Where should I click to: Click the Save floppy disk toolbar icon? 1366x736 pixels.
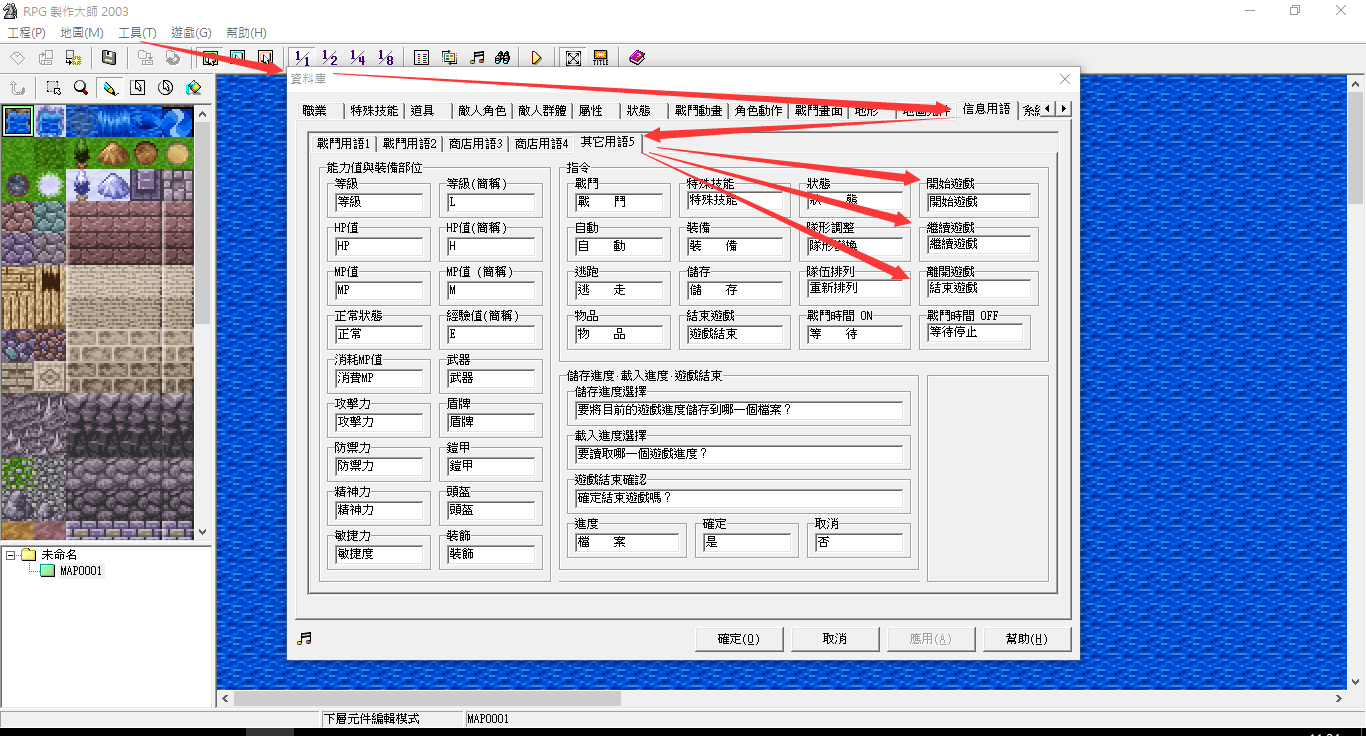pyautogui.click(x=109, y=58)
